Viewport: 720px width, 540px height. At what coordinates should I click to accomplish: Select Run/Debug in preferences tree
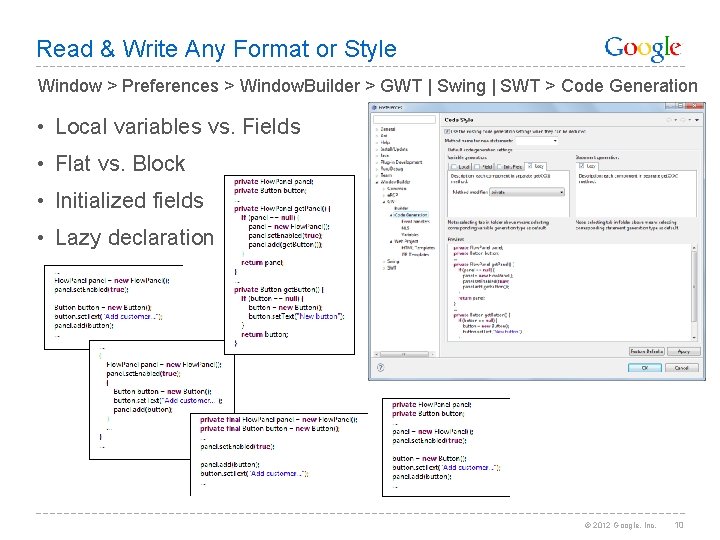click(392, 169)
